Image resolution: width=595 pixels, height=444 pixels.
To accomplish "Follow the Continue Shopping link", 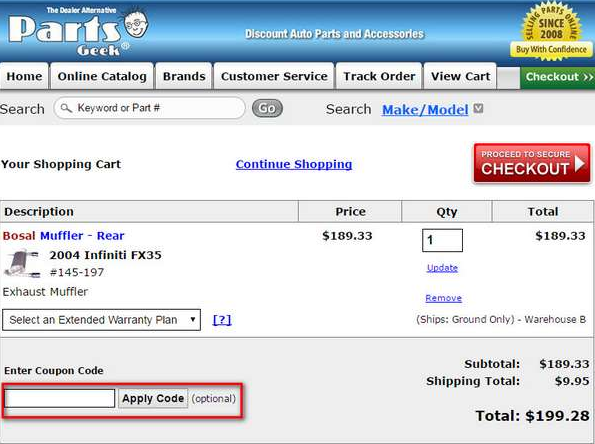I will 294,164.
